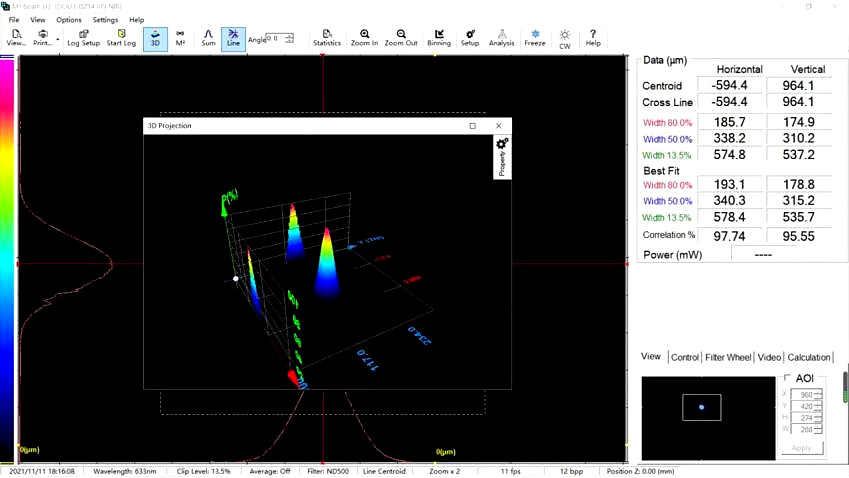
Task: Open the Options menu
Action: (69, 20)
